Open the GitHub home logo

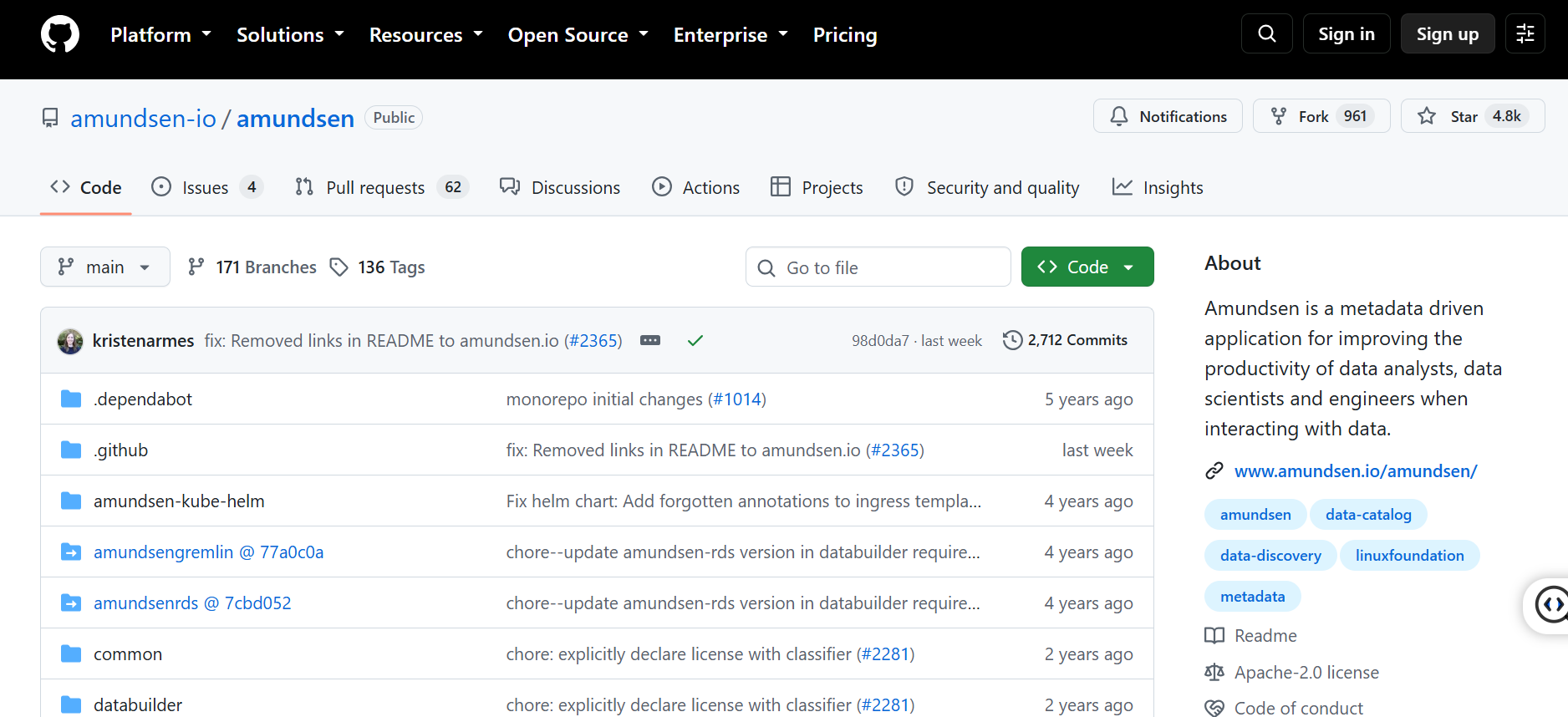[60, 34]
